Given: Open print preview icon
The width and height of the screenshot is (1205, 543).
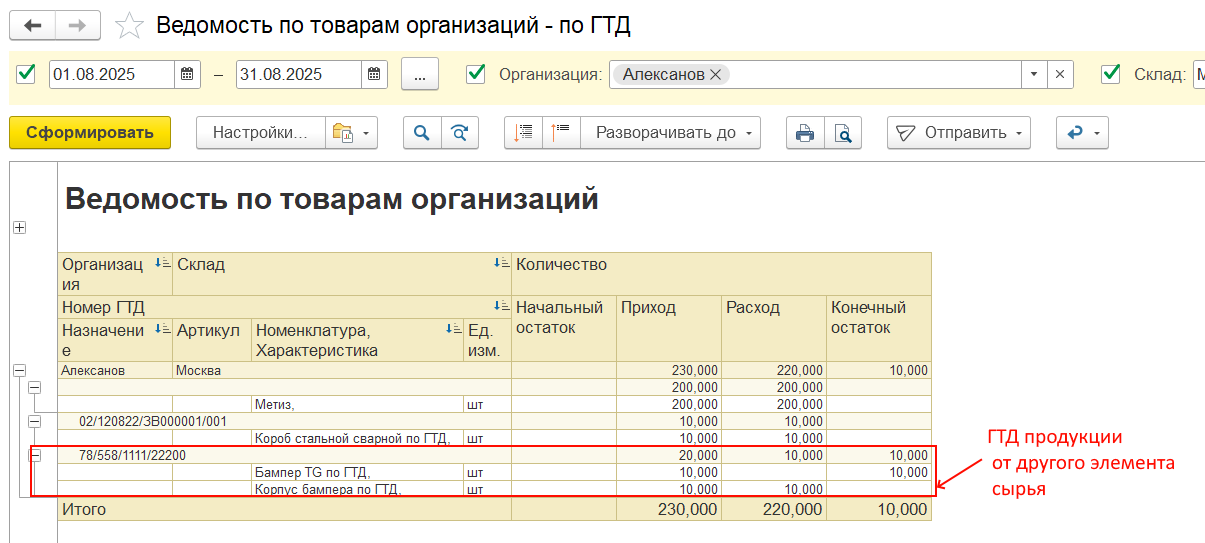Looking at the screenshot, I should (x=843, y=133).
